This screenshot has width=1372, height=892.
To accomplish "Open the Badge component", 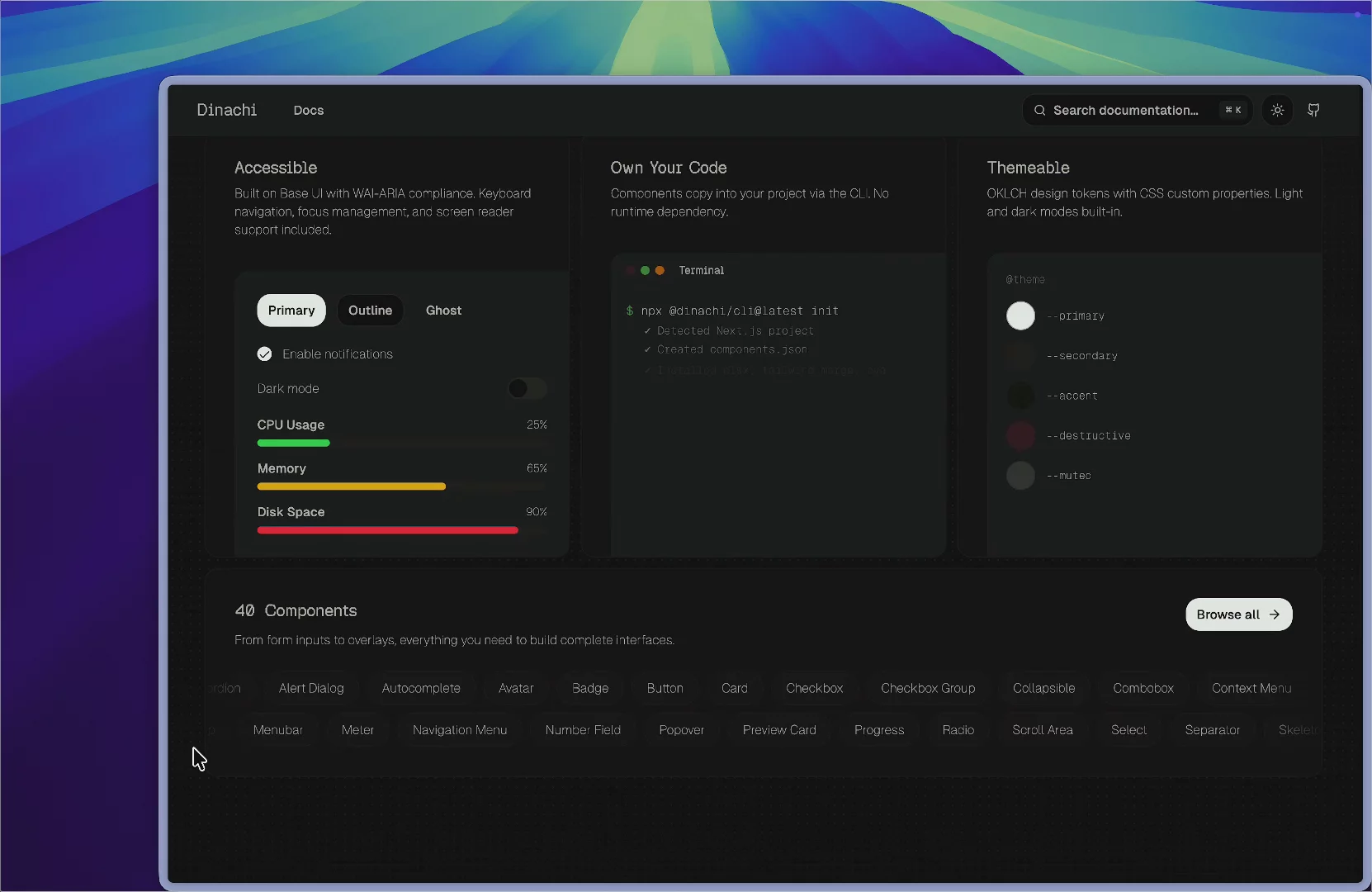I will [590, 688].
